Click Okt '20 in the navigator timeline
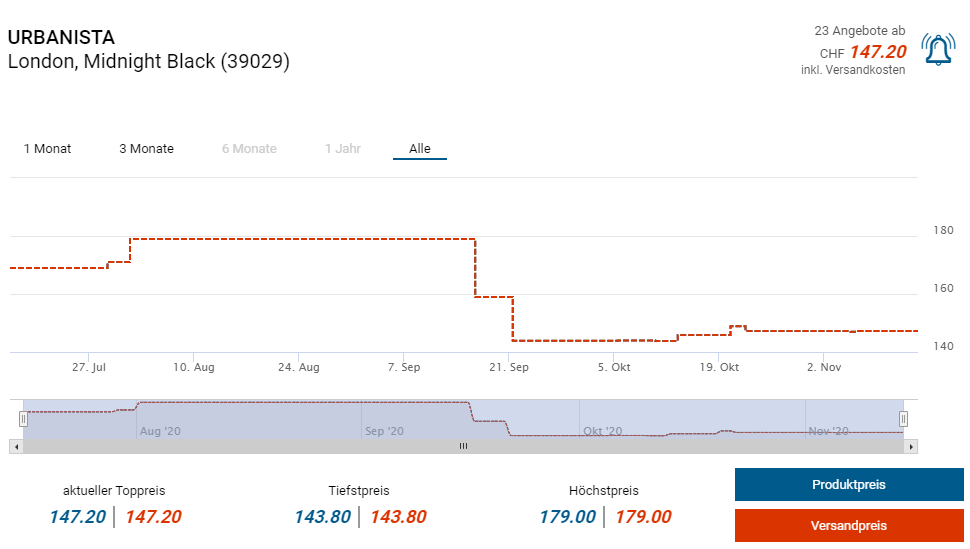This screenshot has height=549, width=970. pyautogui.click(x=602, y=431)
